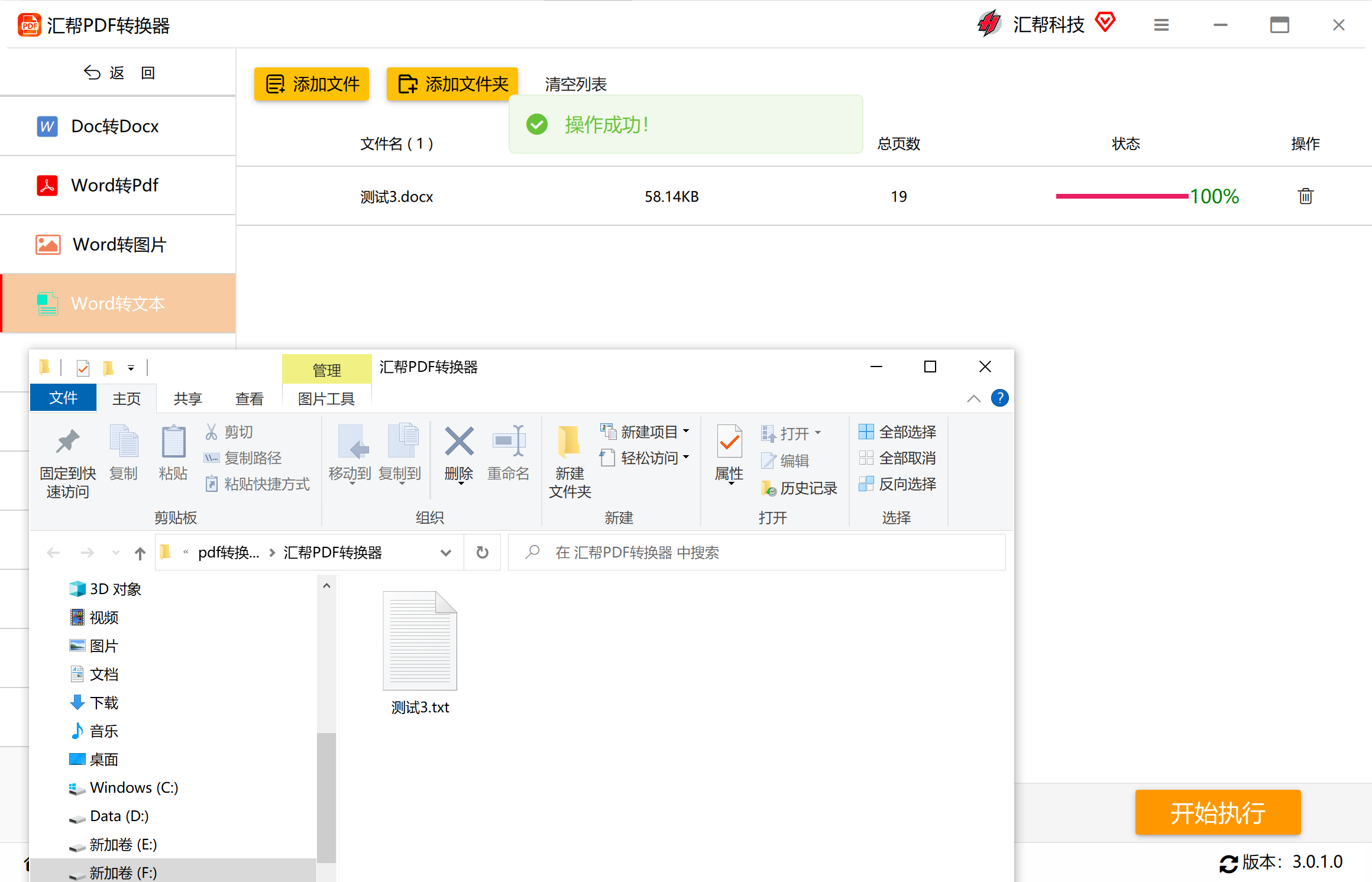Image resolution: width=1372 pixels, height=882 pixels.
Task: Click the 返回 back button
Action: coord(119,73)
